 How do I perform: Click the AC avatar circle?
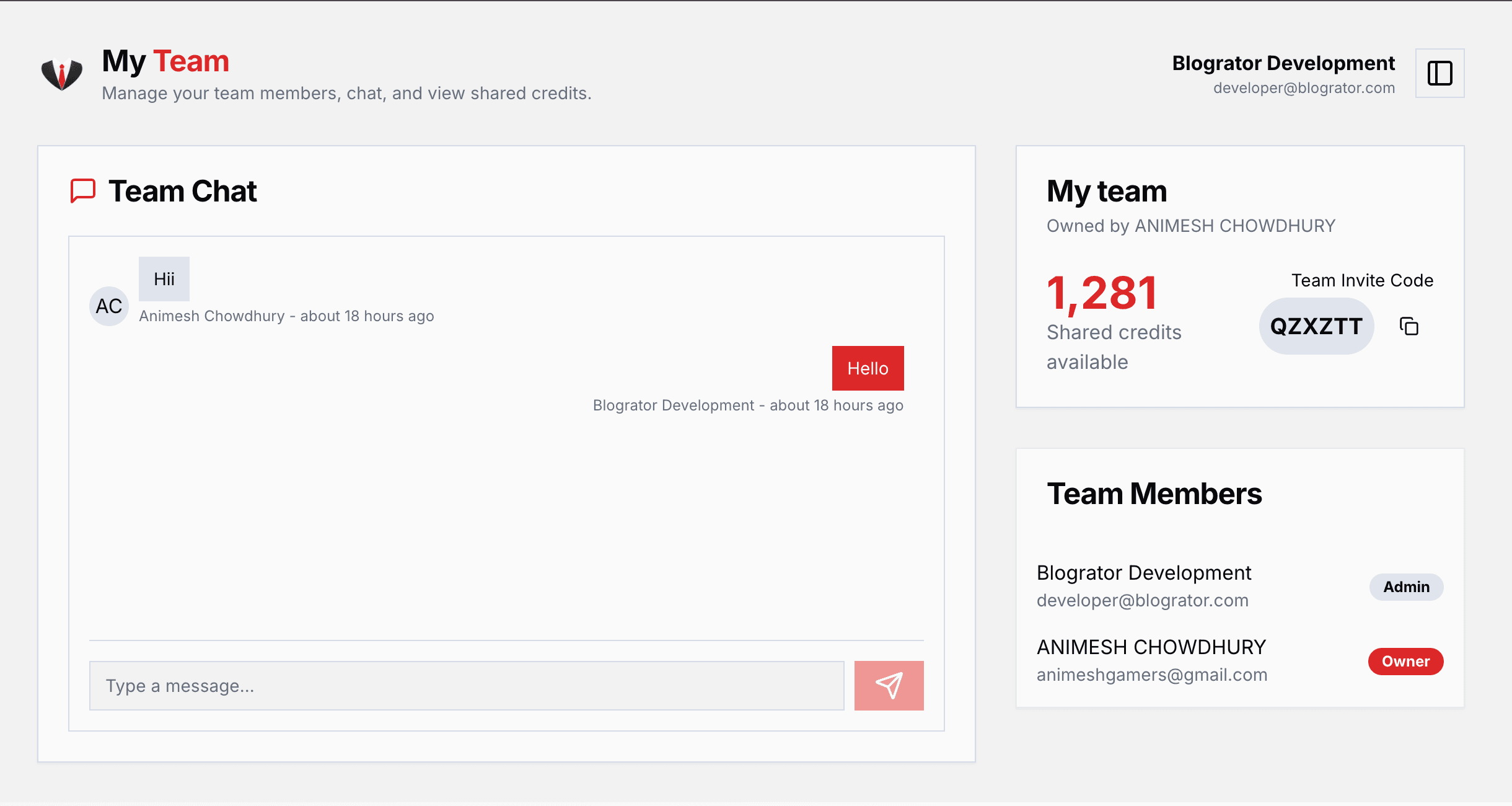(109, 306)
